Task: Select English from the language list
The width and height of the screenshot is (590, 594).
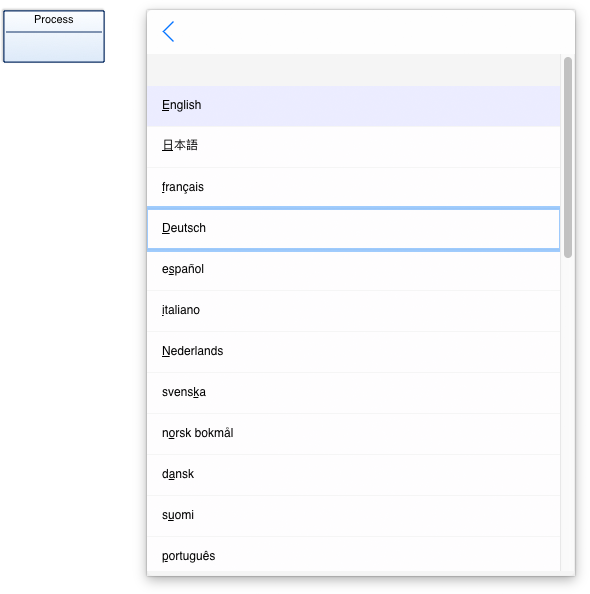Action: pos(354,106)
